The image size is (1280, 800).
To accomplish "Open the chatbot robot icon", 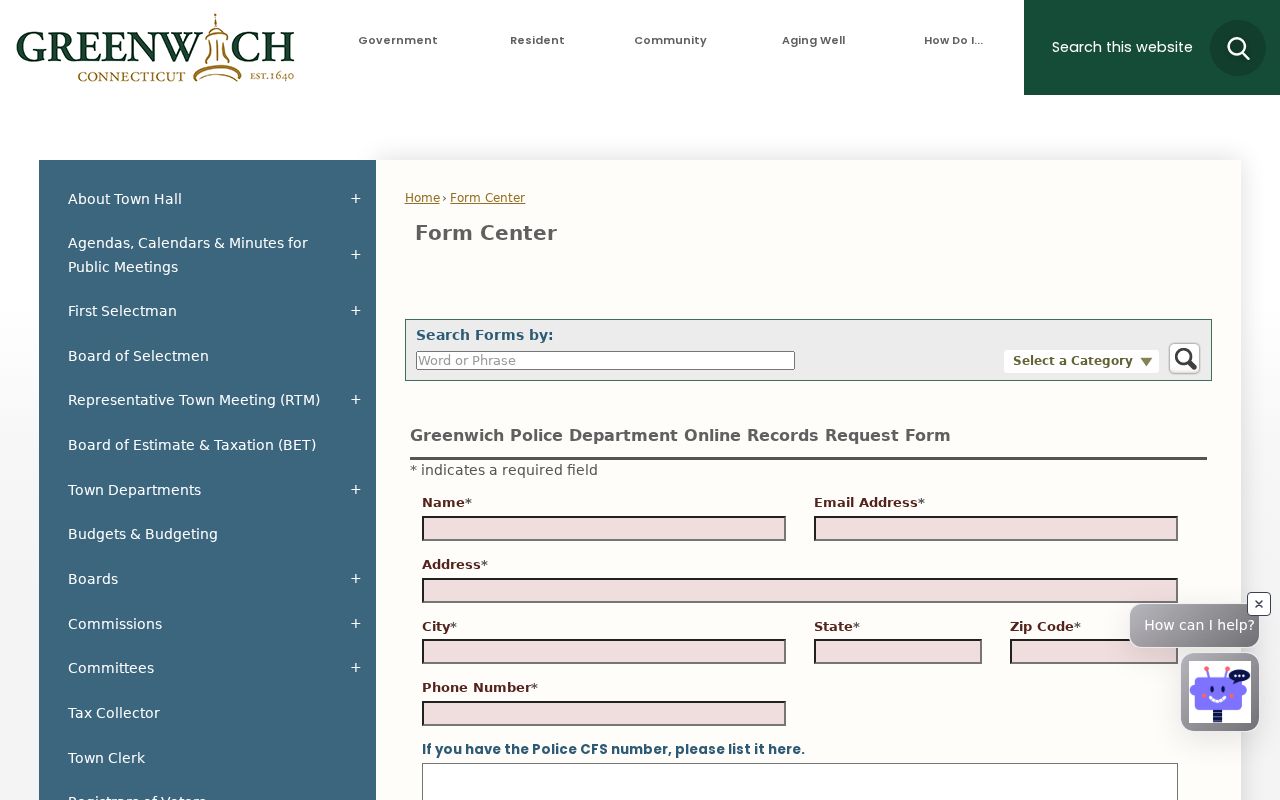I will click(x=1220, y=692).
